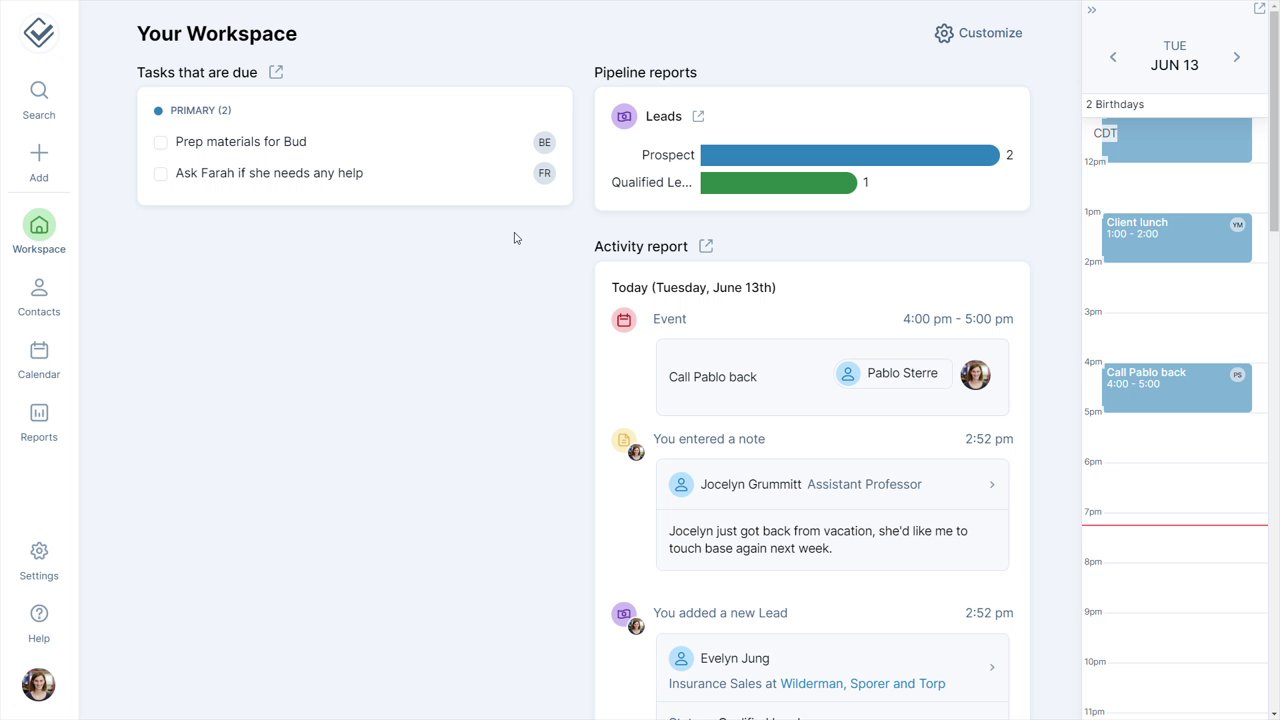Open Tasks that are due in new view
This screenshot has width=1280, height=720.
click(276, 72)
